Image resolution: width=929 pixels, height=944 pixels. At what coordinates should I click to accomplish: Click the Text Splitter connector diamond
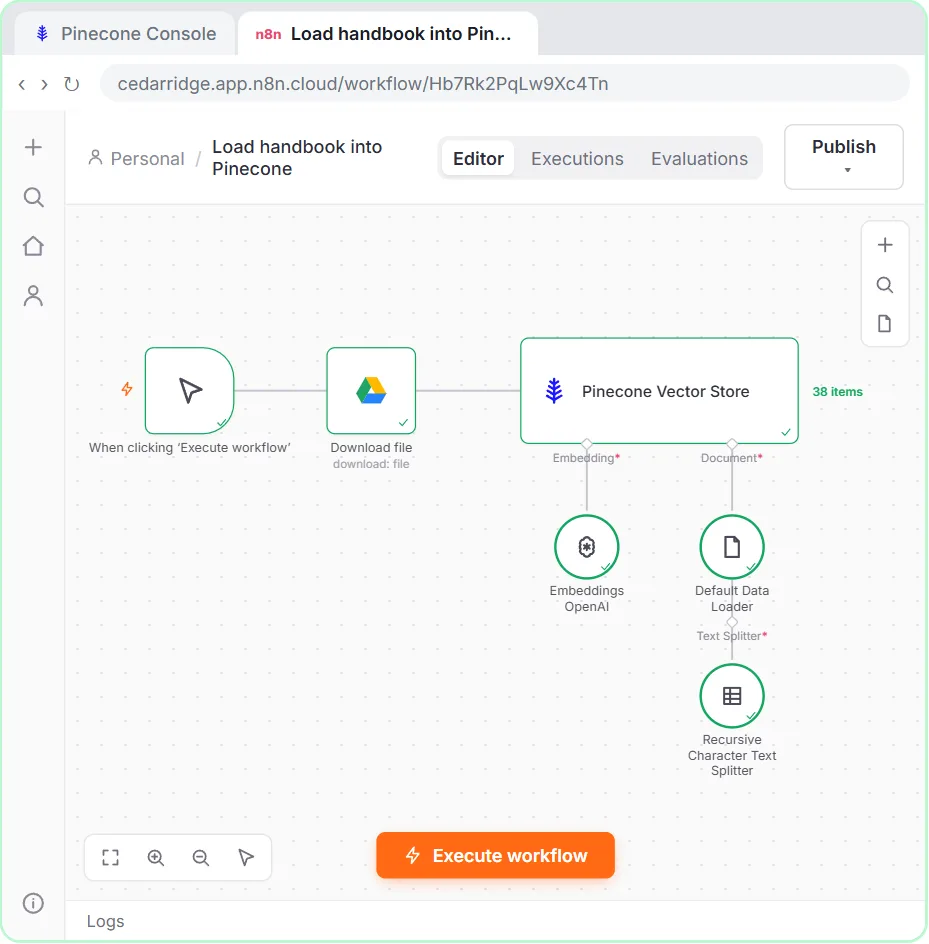tap(732, 622)
